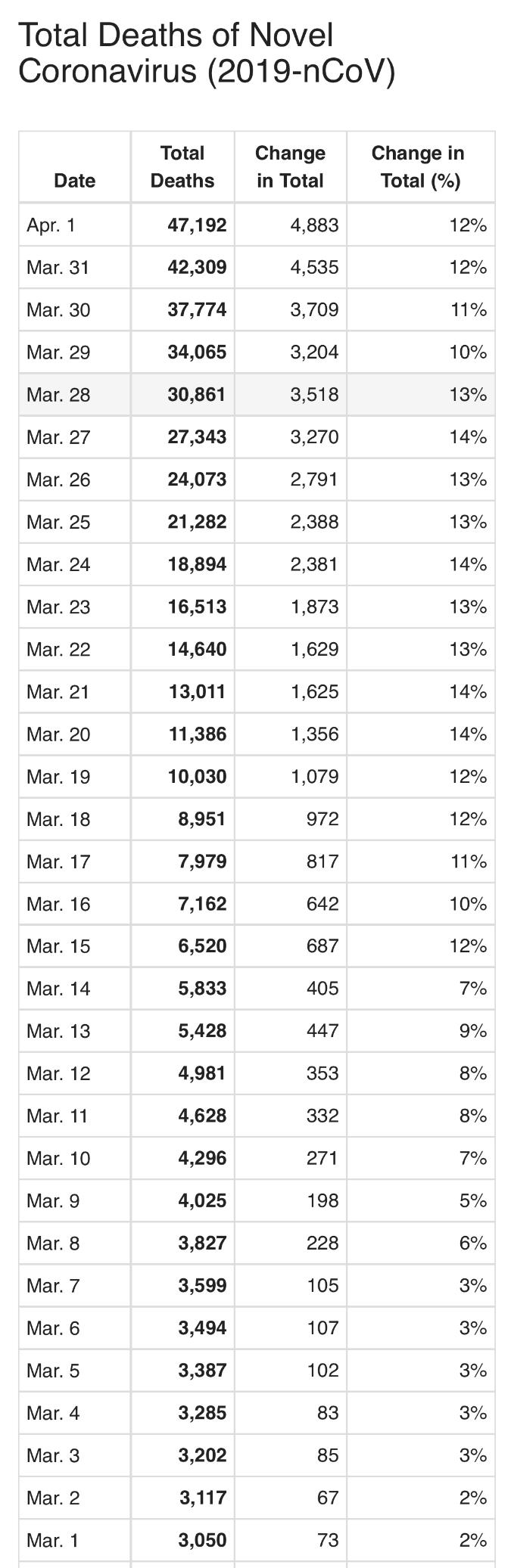Click the Change in Total header
The width and height of the screenshot is (511, 1568).
click(290, 167)
